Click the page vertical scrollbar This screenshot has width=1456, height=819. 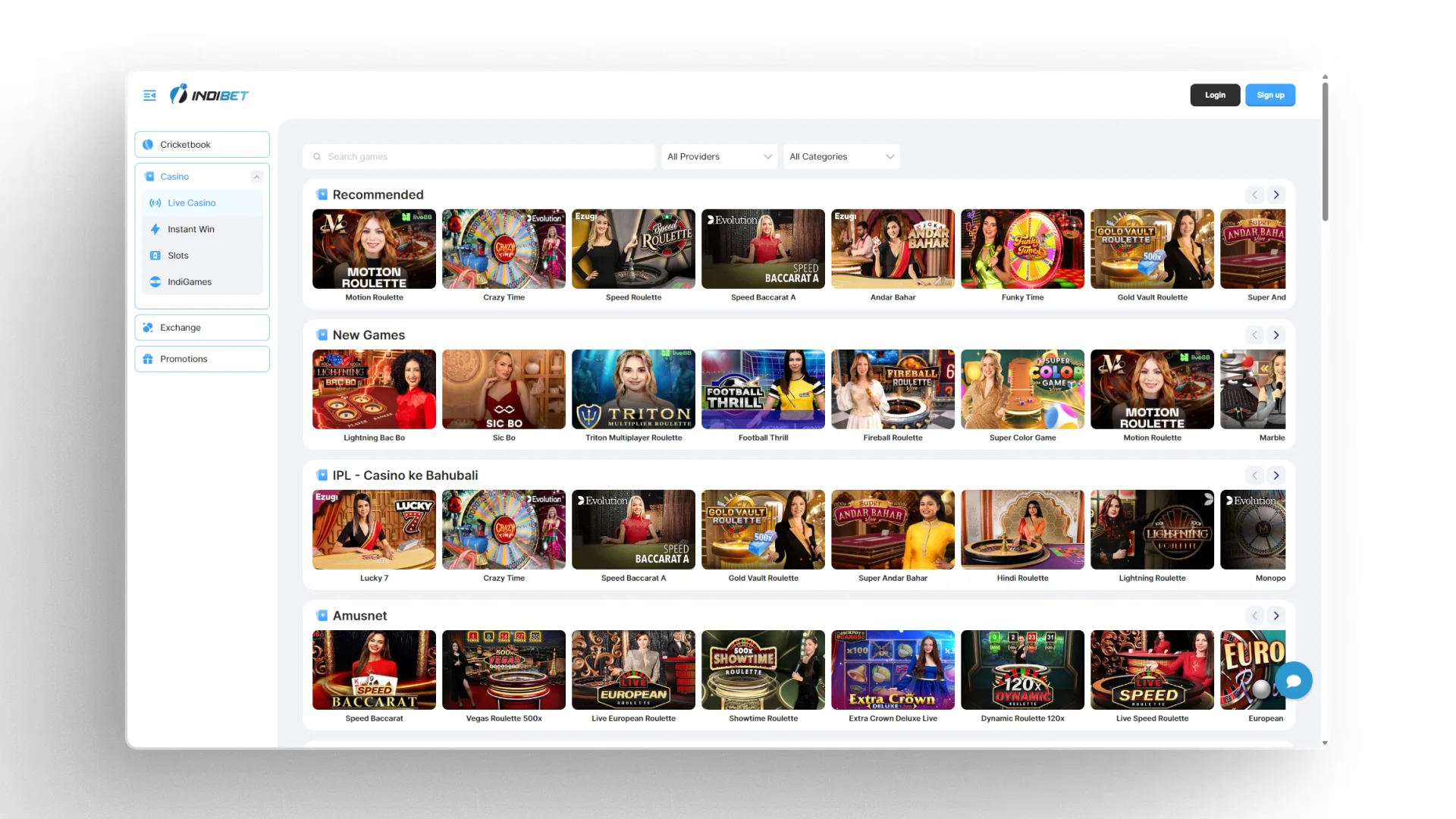(1325, 152)
